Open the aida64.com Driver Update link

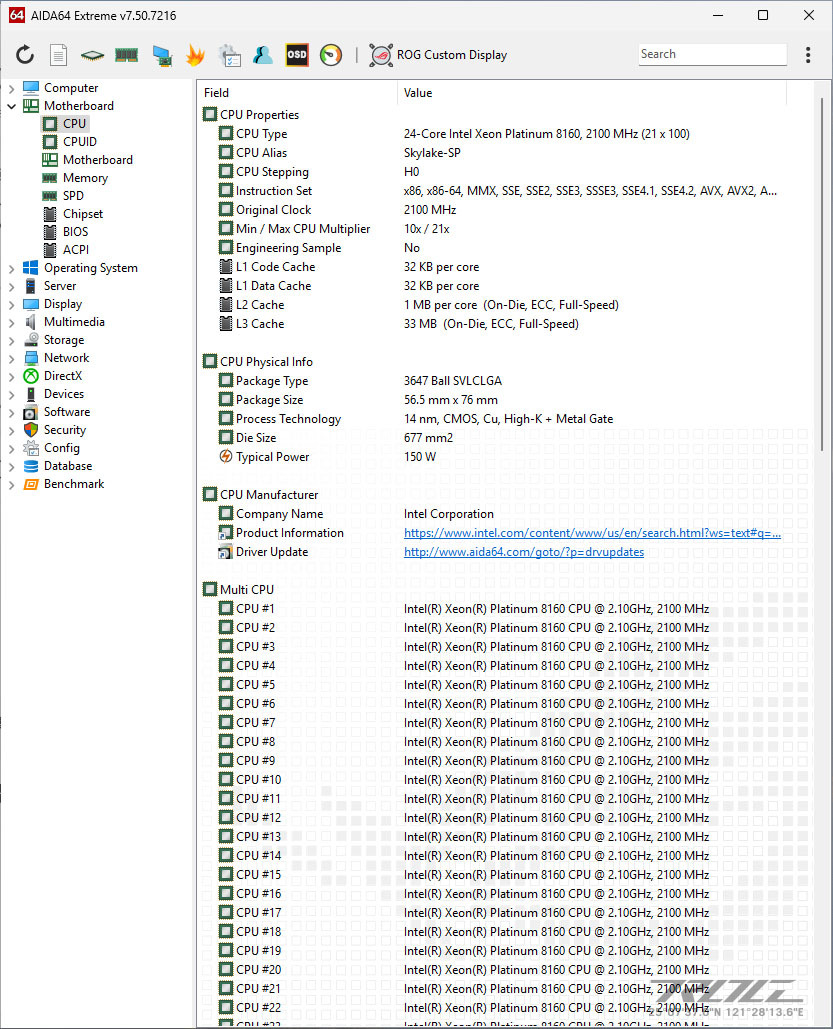tap(524, 552)
